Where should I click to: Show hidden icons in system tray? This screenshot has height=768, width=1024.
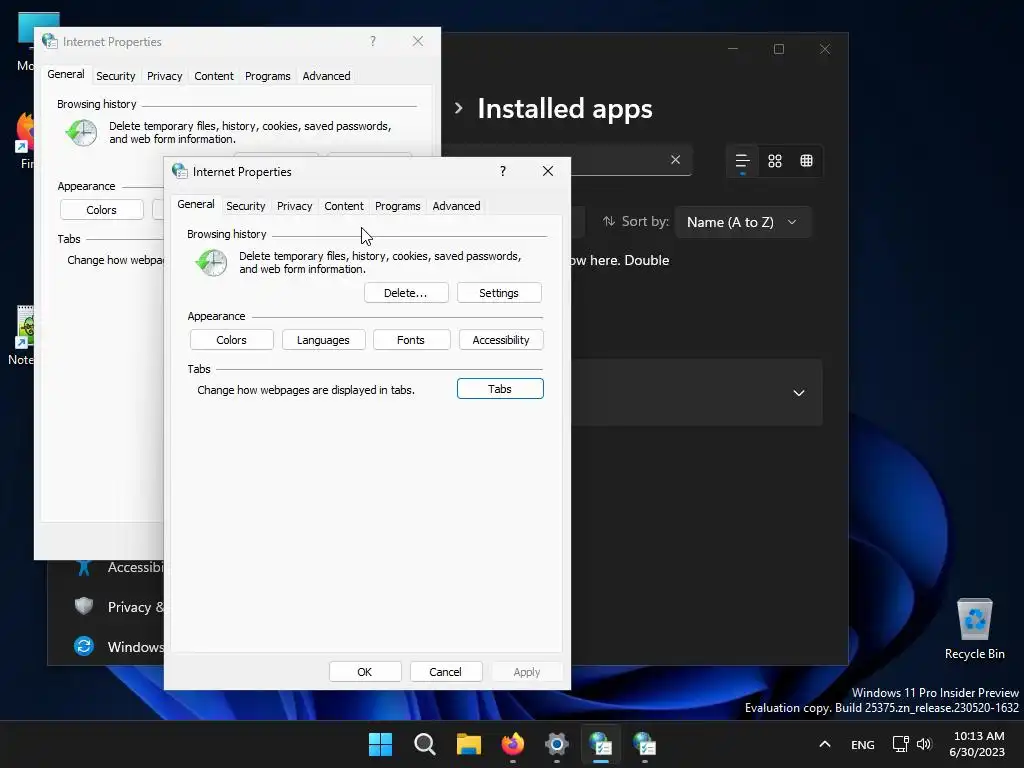tap(825, 744)
